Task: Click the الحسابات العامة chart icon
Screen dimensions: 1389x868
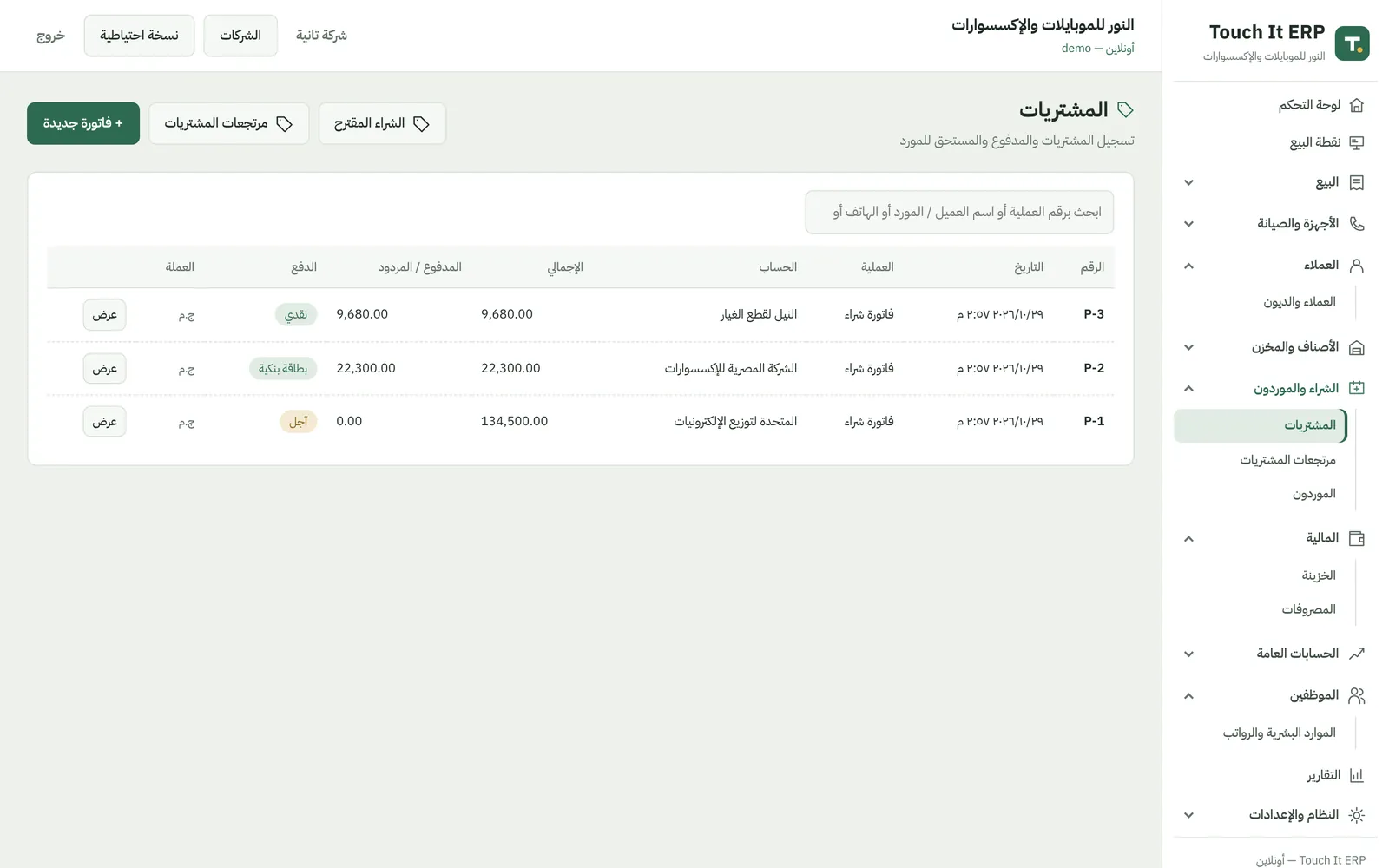Action: tap(1357, 654)
